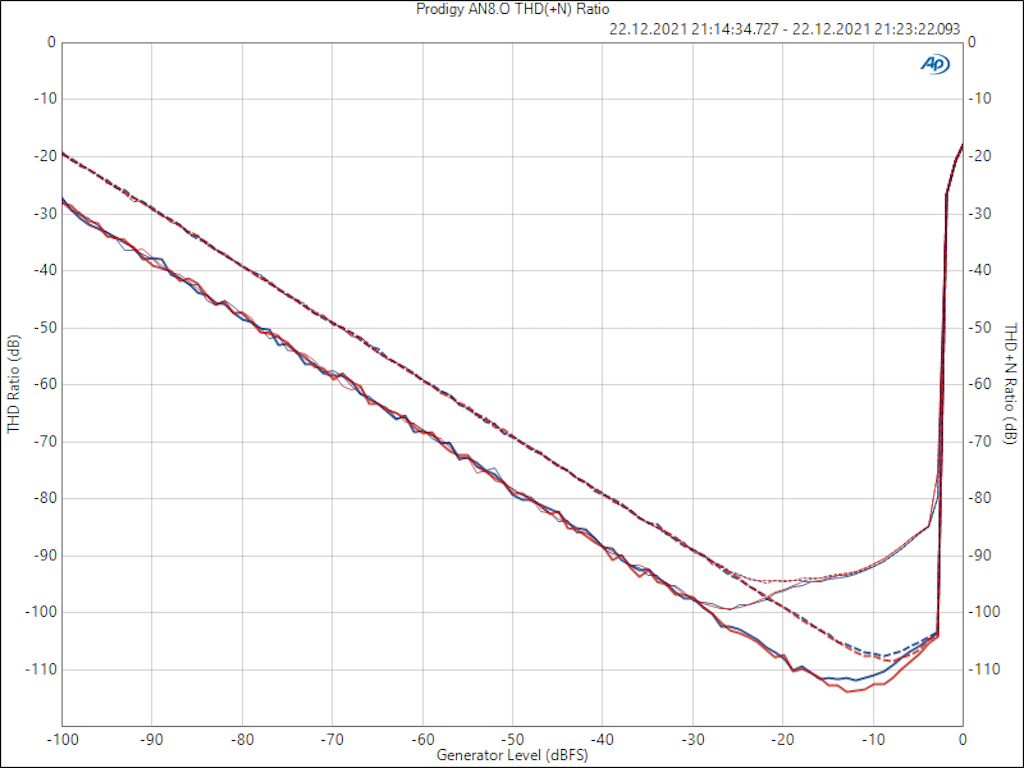
Task: Click the AP logo in the chart corner
Action: coord(935,64)
